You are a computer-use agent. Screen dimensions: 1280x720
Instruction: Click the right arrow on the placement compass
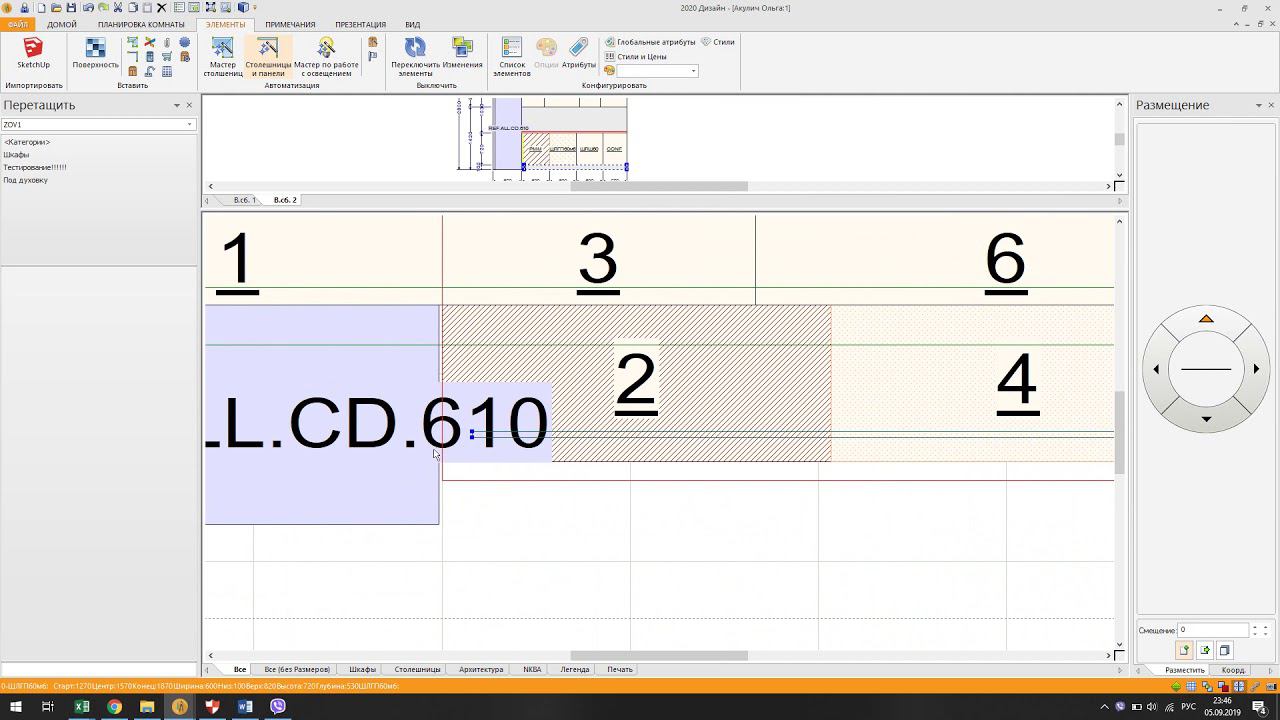[x=1256, y=369]
